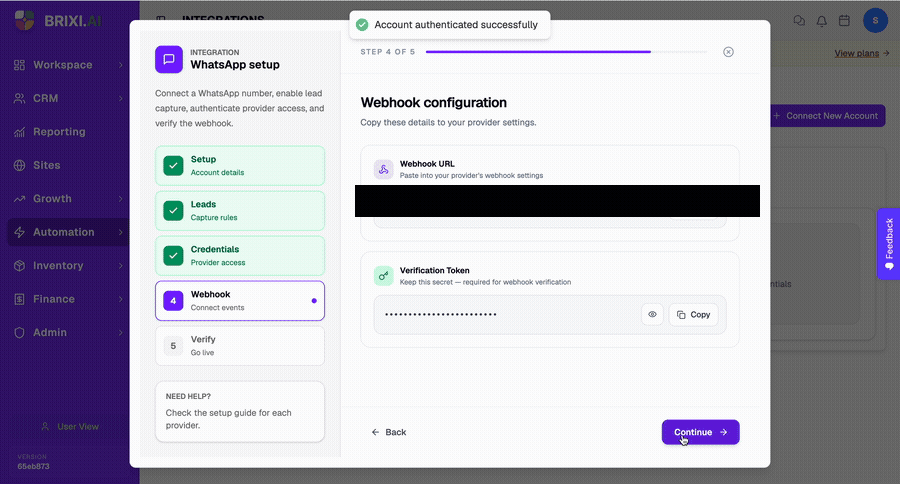Go to the Setup account details step

[240, 165]
